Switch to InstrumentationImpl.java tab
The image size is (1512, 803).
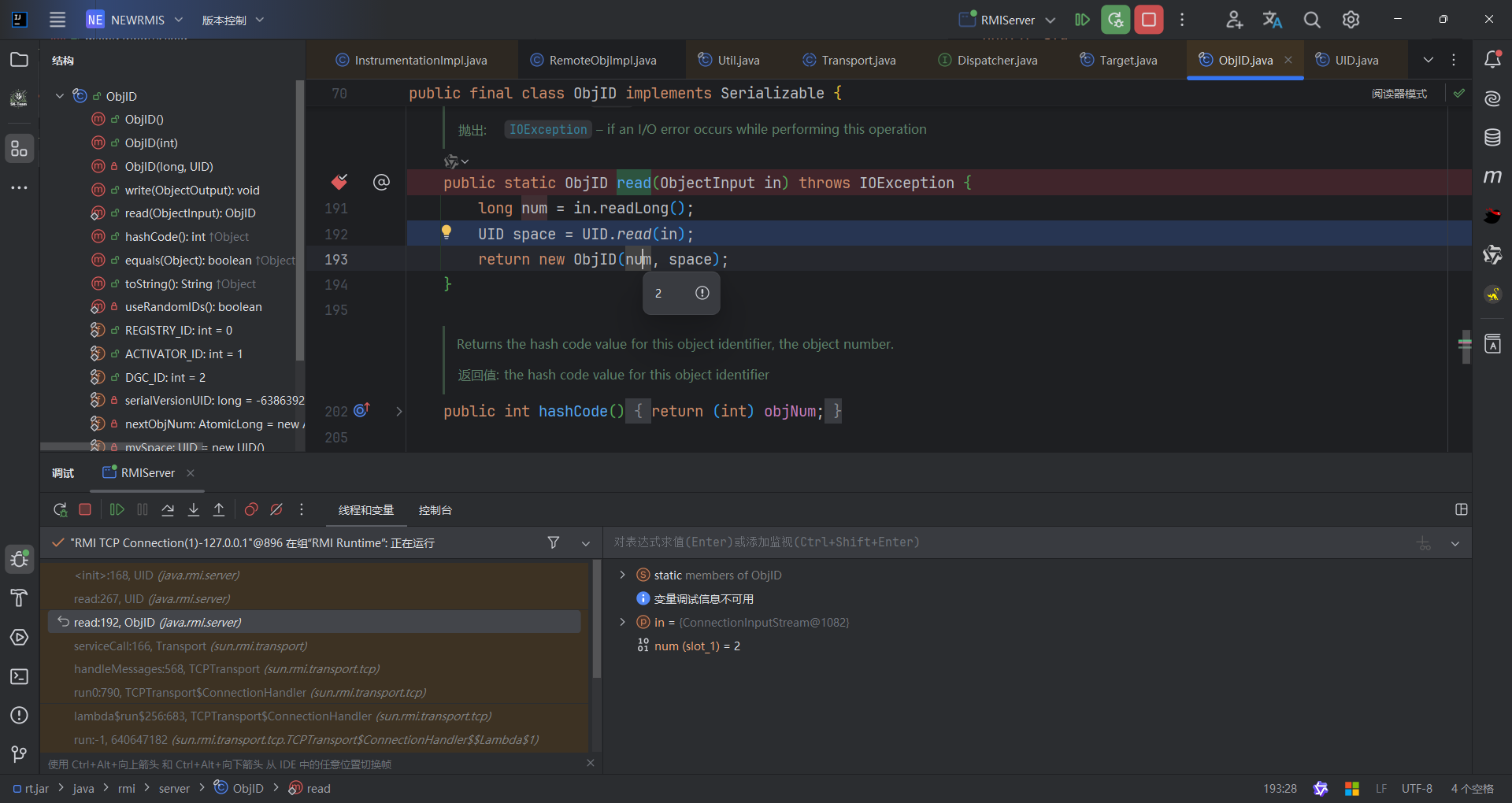tap(411, 61)
